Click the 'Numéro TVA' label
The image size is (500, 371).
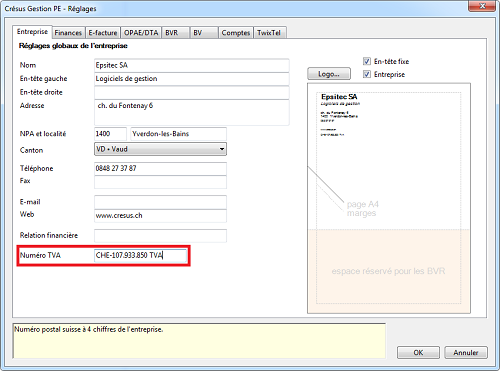pos(40,255)
